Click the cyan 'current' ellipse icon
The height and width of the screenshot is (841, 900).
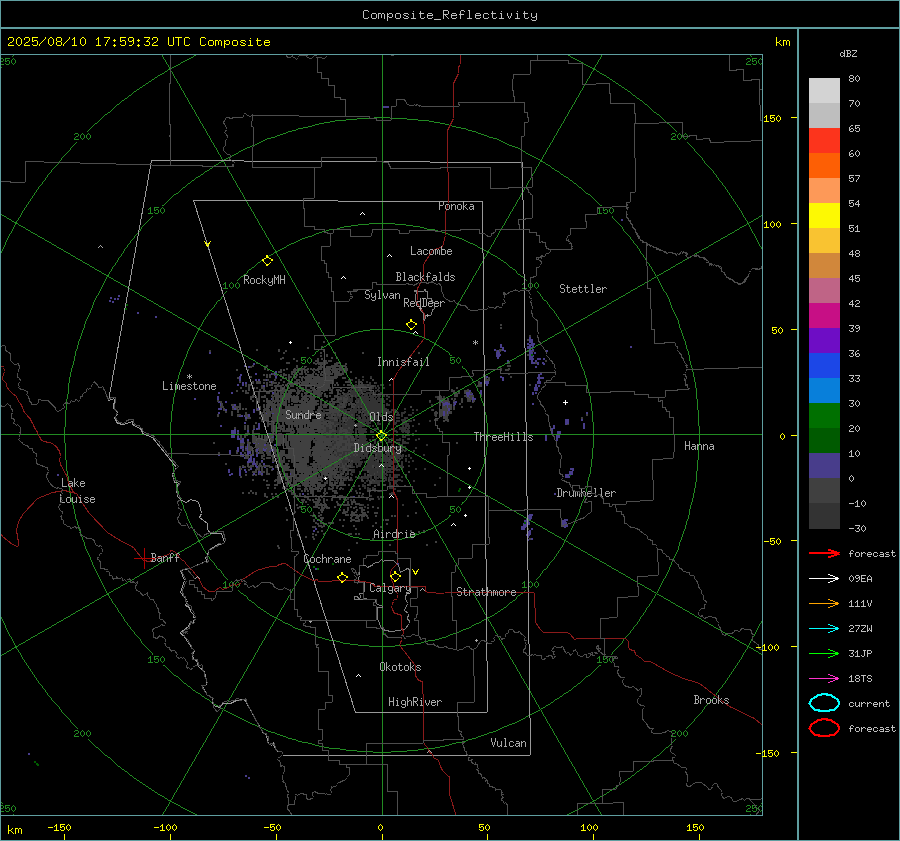click(x=824, y=703)
